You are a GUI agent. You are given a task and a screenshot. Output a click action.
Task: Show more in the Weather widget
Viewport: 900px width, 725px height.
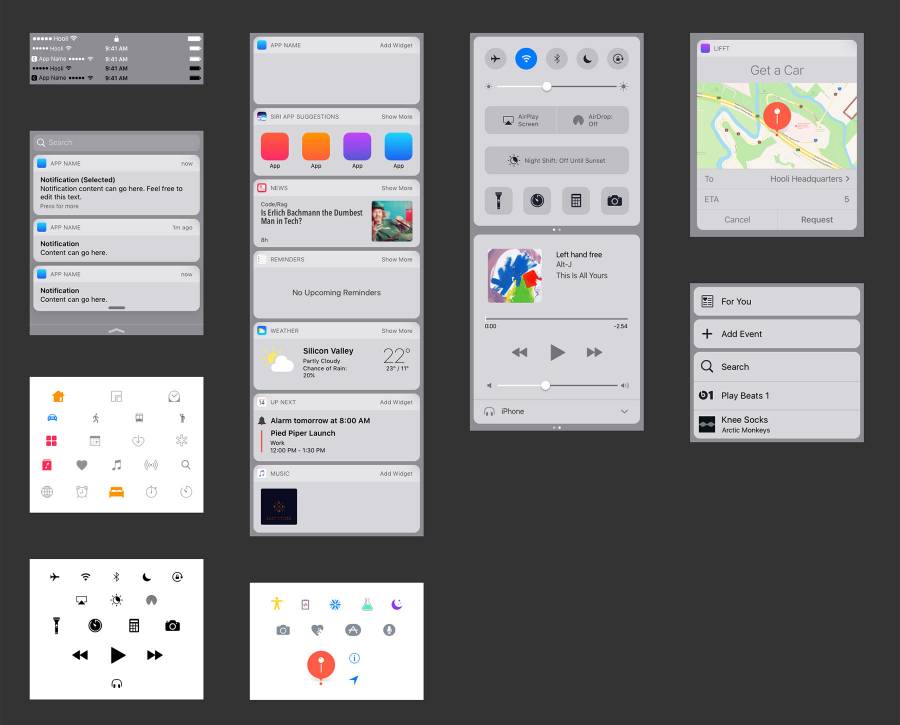point(396,330)
